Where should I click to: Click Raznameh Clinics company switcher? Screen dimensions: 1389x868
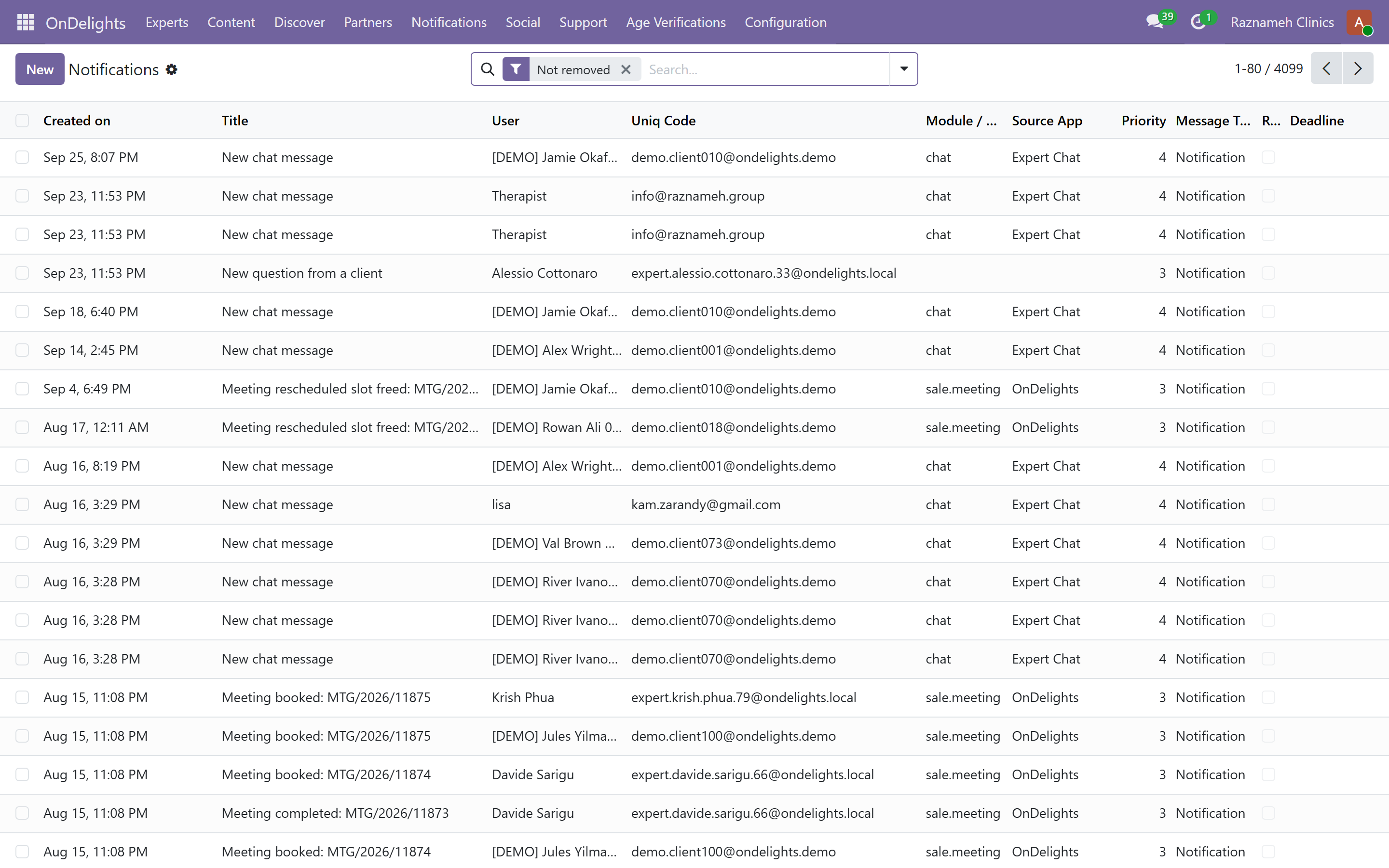click(1281, 22)
